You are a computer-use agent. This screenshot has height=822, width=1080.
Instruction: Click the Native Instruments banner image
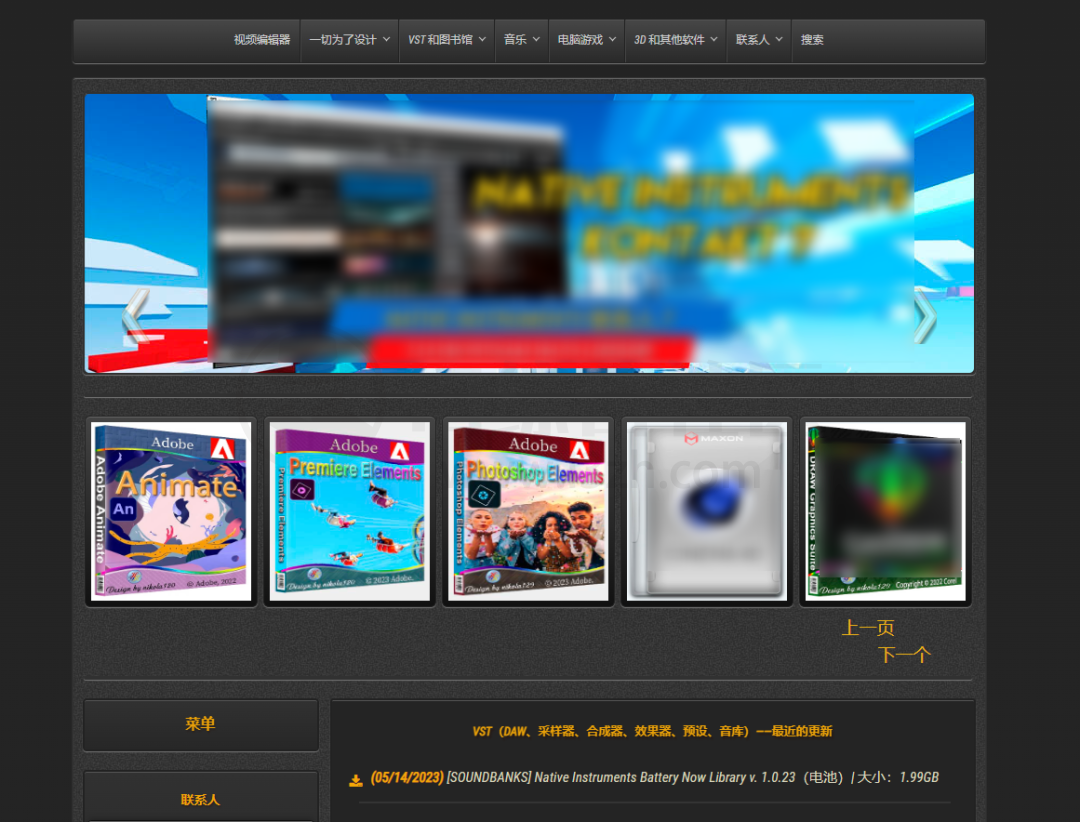pyautogui.click(x=529, y=234)
